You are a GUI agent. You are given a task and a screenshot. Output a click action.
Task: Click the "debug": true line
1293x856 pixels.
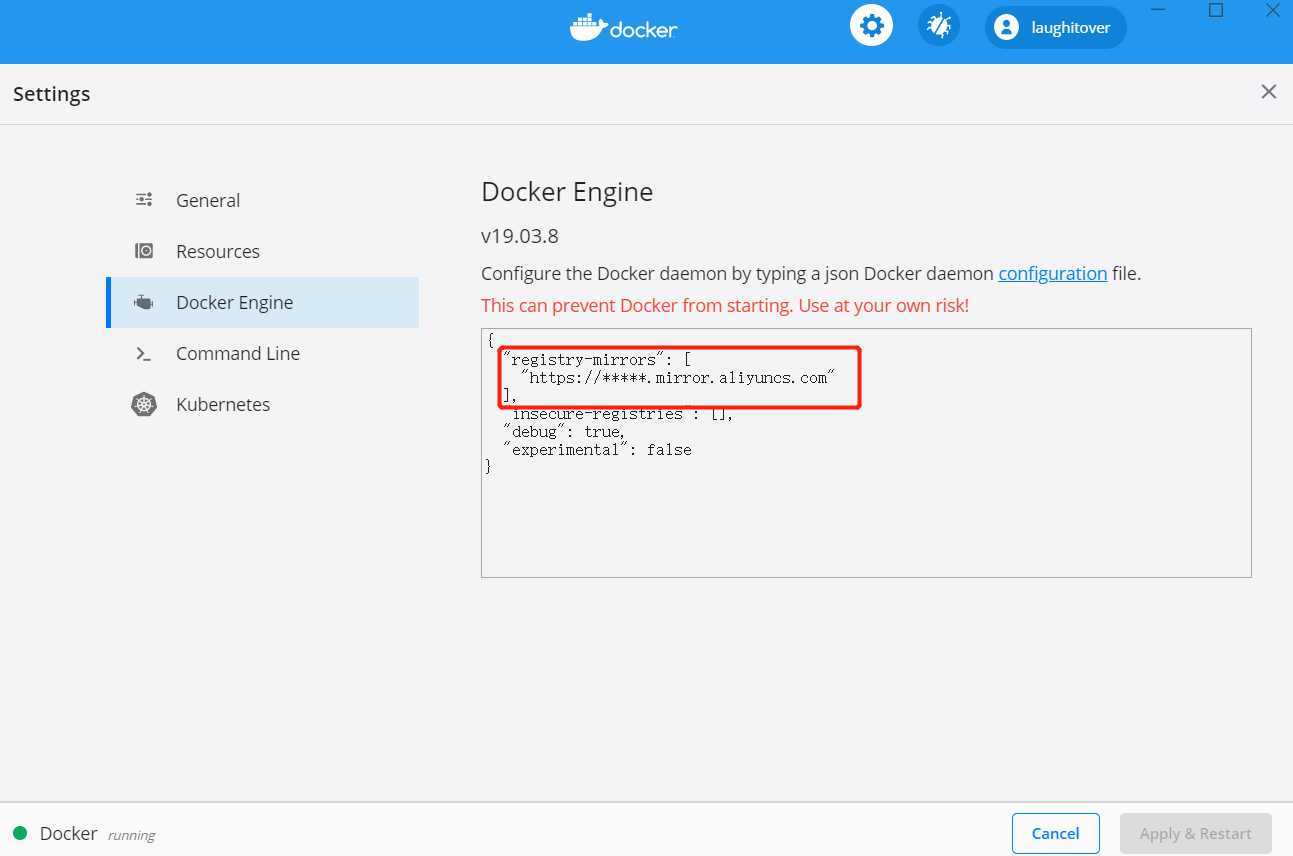pos(565,432)
